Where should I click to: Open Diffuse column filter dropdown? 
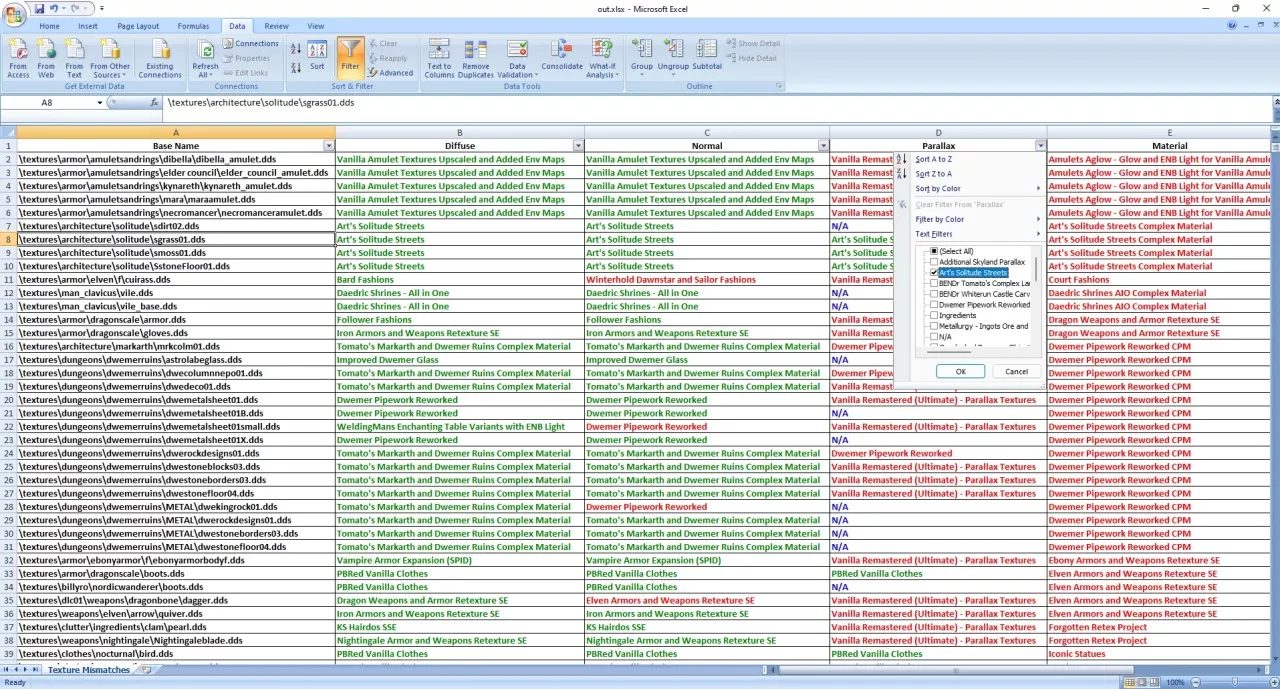coord(578,146)
